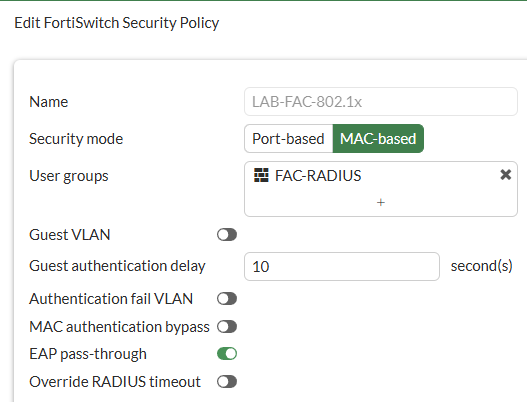Image resolution: width=527 pixels, height=402 pixels.
Task: Enable Override RADIUS timeout toggle
Action: [227, 381]
